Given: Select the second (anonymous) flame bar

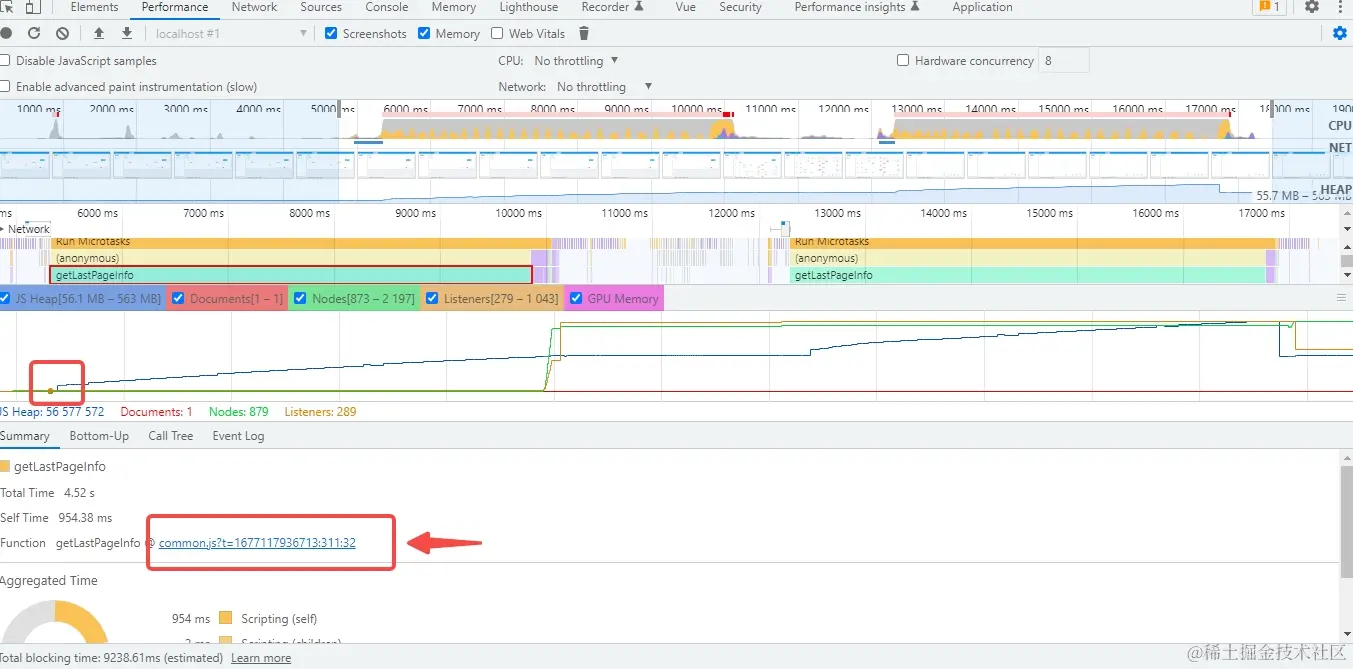Looking at the screenshot, I should (x=1027, y=258).
